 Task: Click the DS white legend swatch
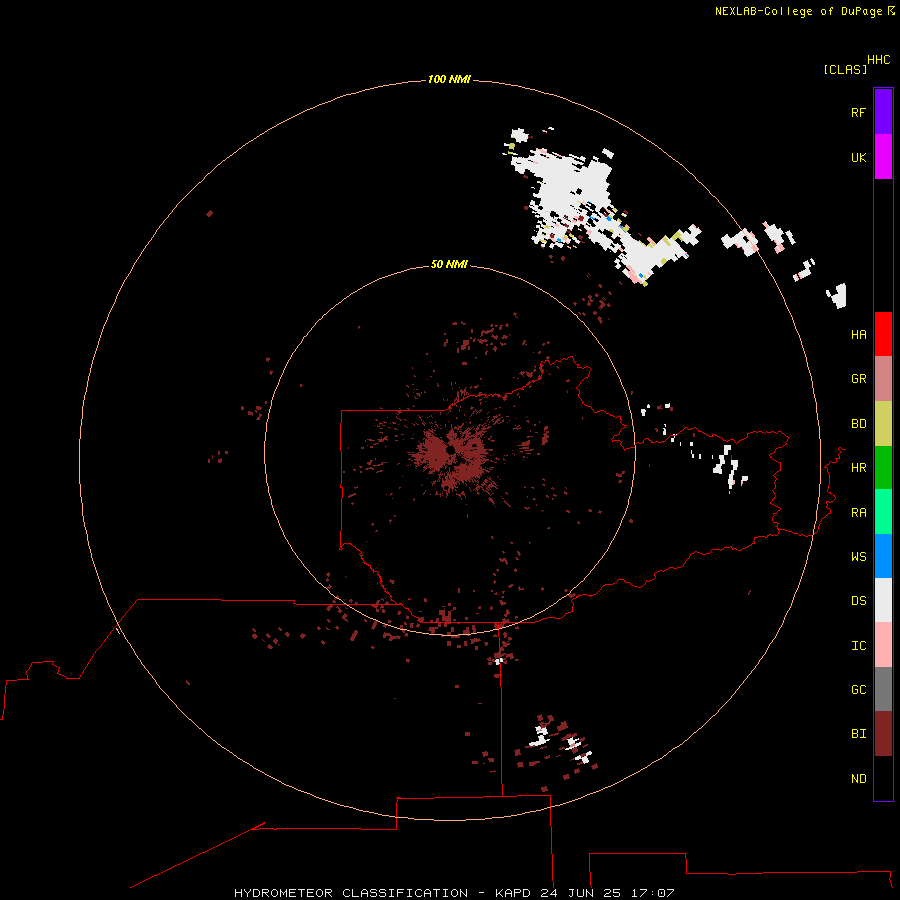(883, 600)
